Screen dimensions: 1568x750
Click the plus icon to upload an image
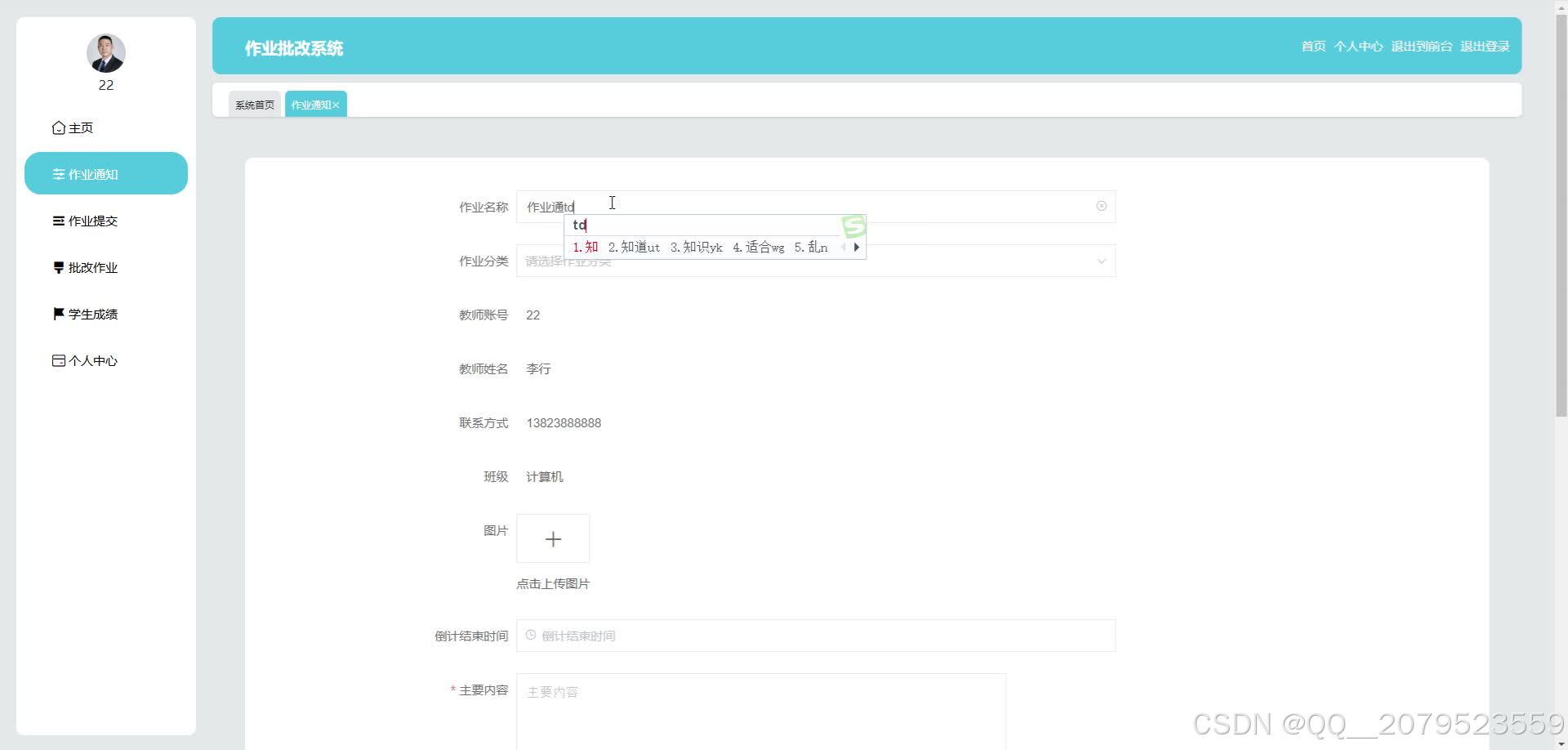553,538
